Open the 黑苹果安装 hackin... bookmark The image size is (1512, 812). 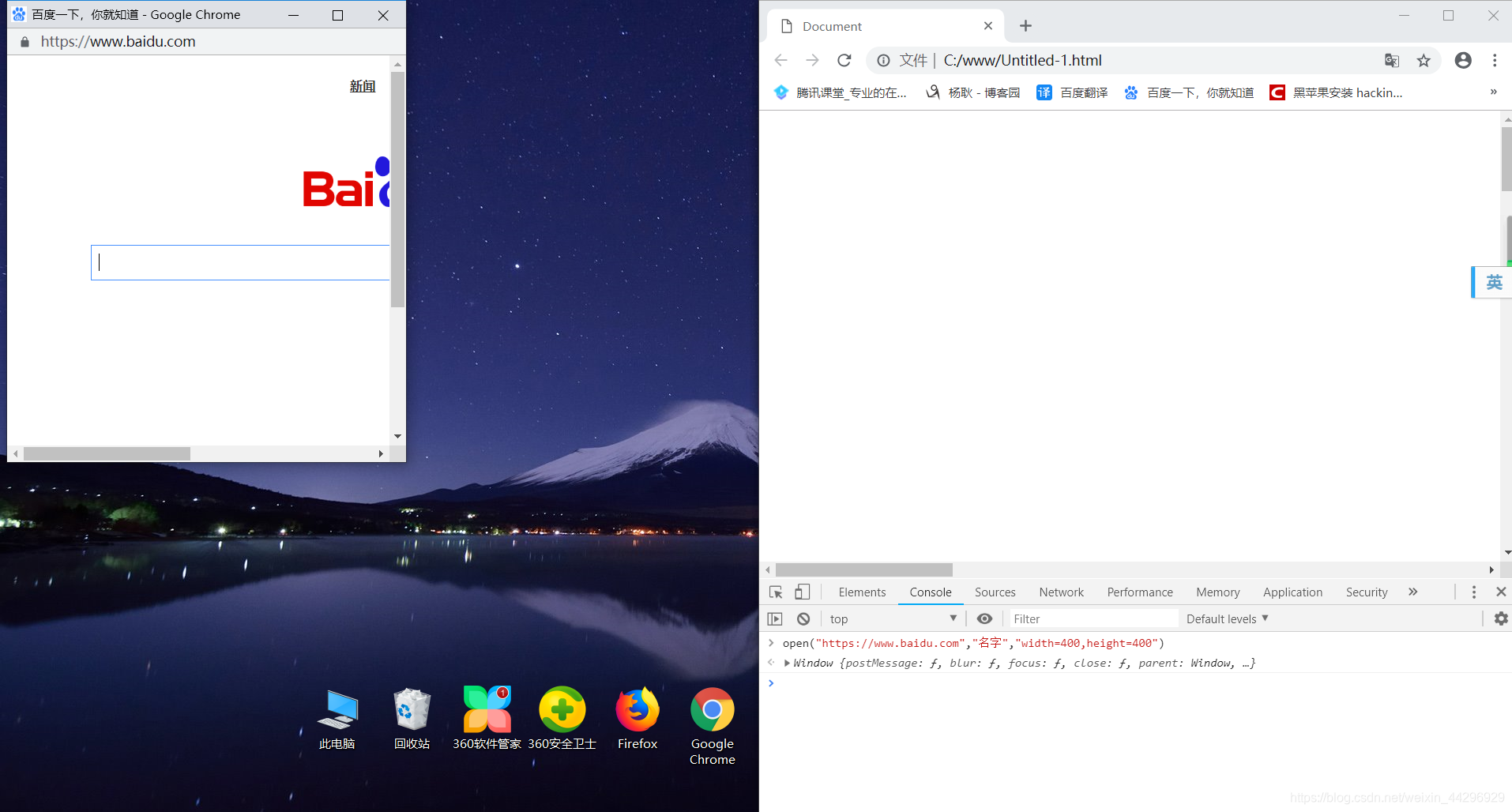coord(1336,92)
